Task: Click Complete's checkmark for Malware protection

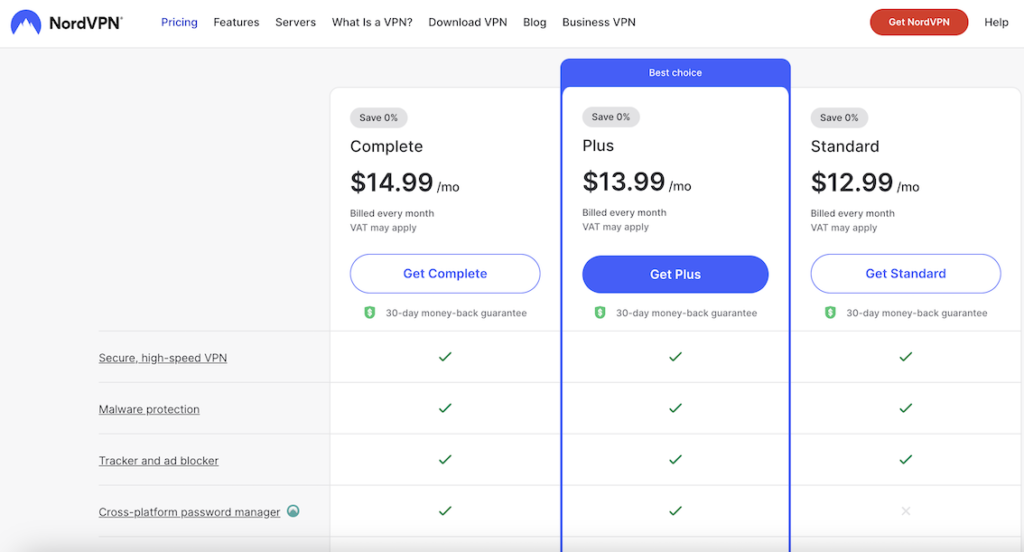Action: [x=445, y=408]
